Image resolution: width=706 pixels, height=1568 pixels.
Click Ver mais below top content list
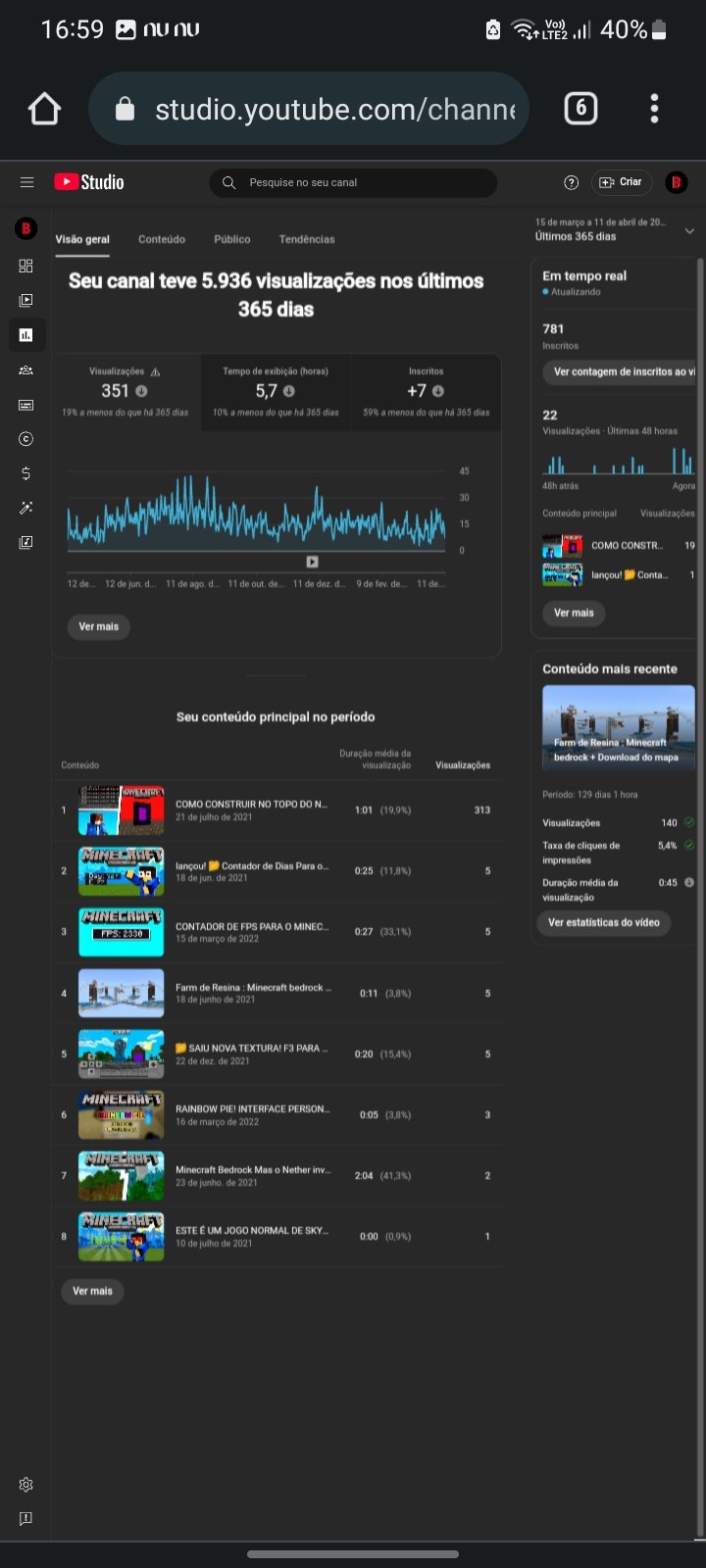click(92, 1291)
